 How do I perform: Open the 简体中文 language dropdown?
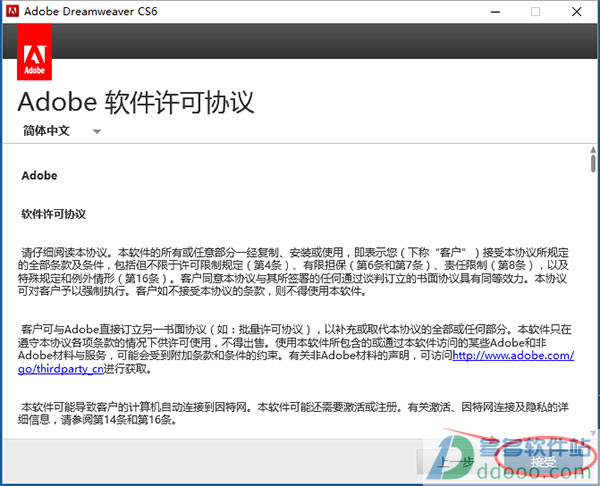pos(62,131)
